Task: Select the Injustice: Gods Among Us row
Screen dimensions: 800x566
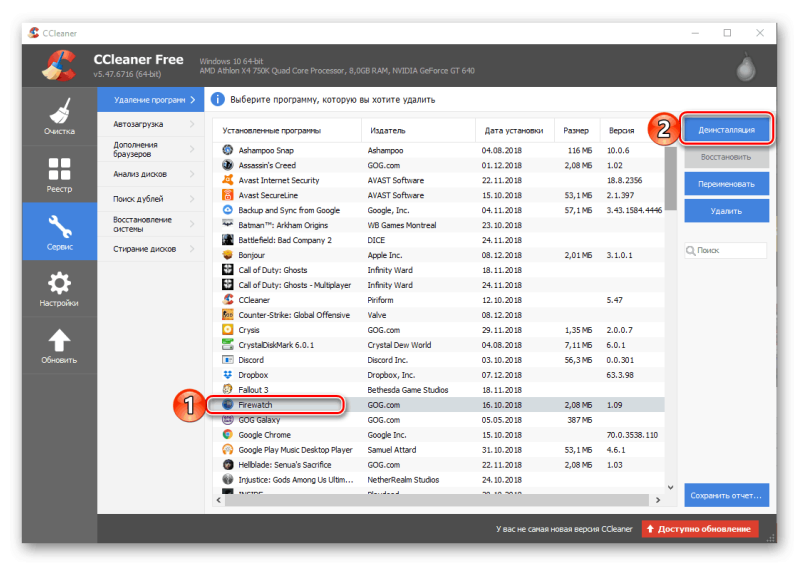Action: (439, 479)
